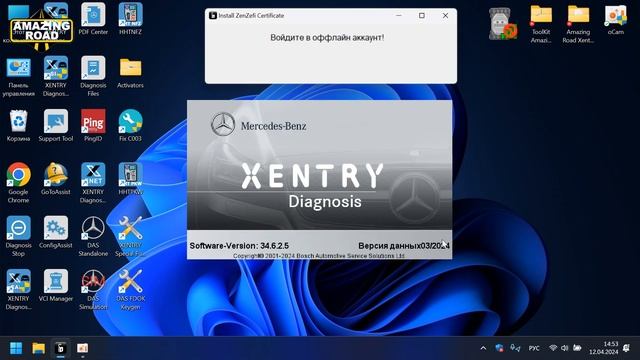The height and width of the screenshot is (360, 640).
Task: Open the ConfigAssist shortcut
Action: [56, 232]
